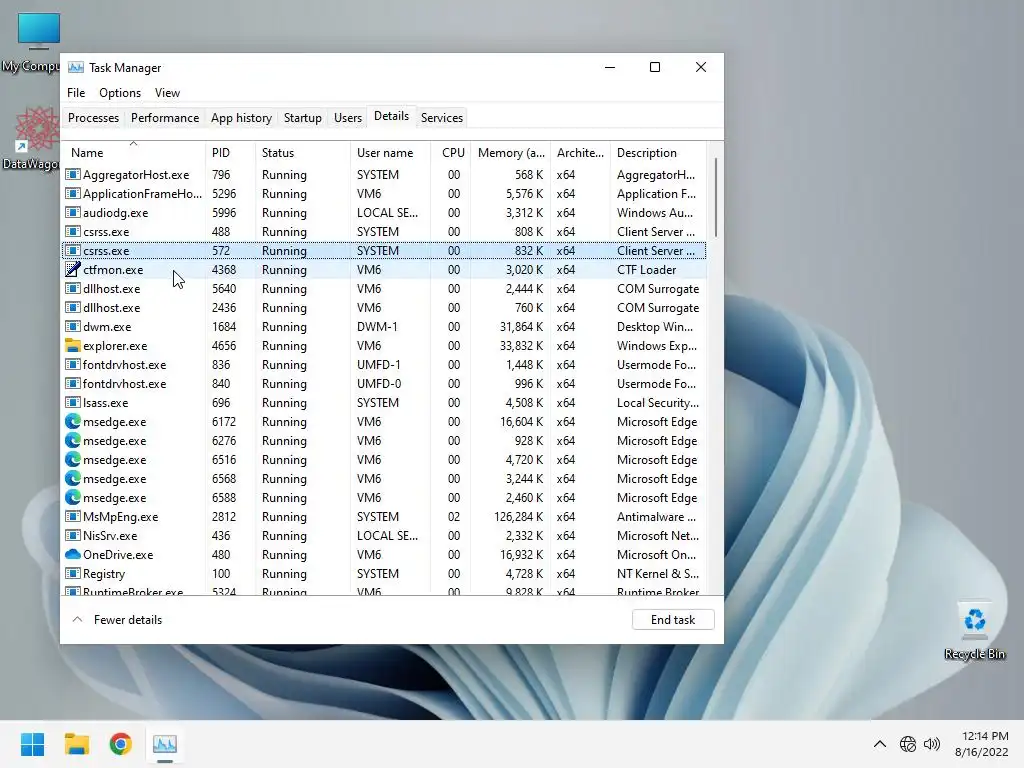
Task: Switch to the Processes tab
Action: click(93, 118)
